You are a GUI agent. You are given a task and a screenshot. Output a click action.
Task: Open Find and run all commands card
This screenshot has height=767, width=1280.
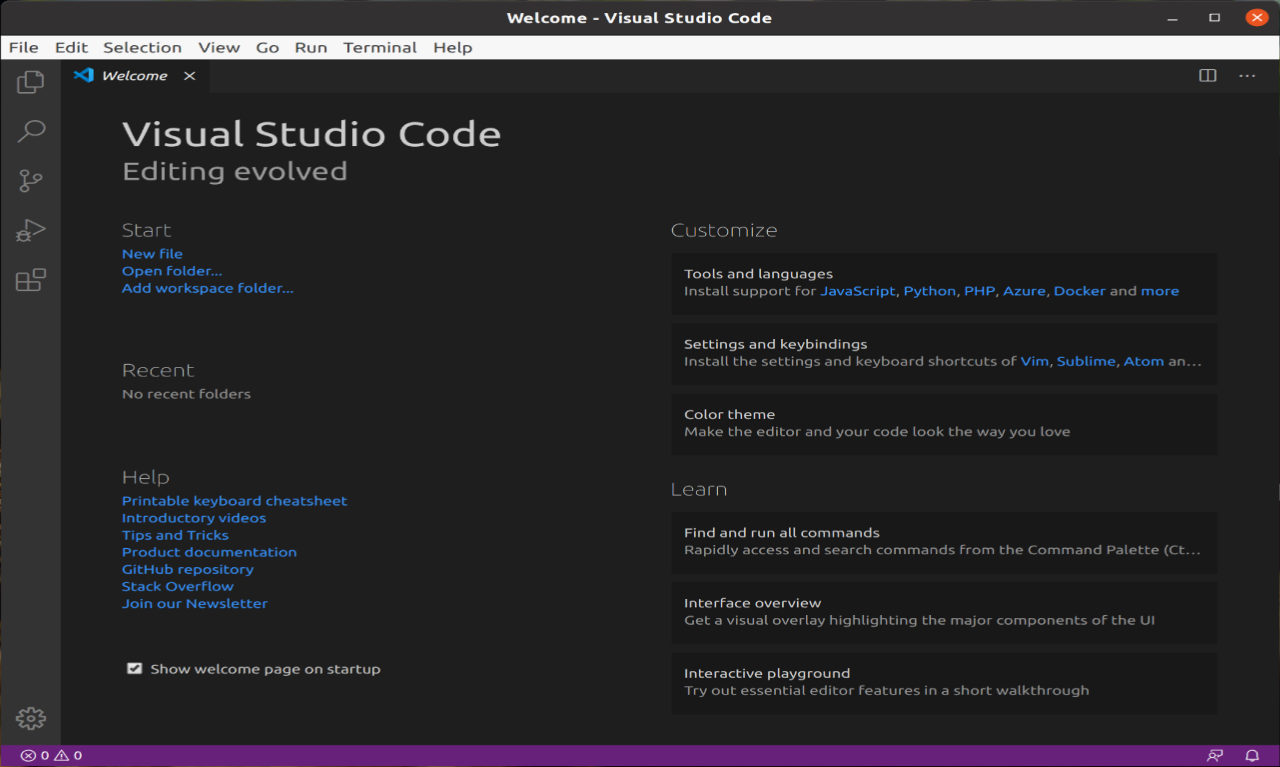click(944, 542)
